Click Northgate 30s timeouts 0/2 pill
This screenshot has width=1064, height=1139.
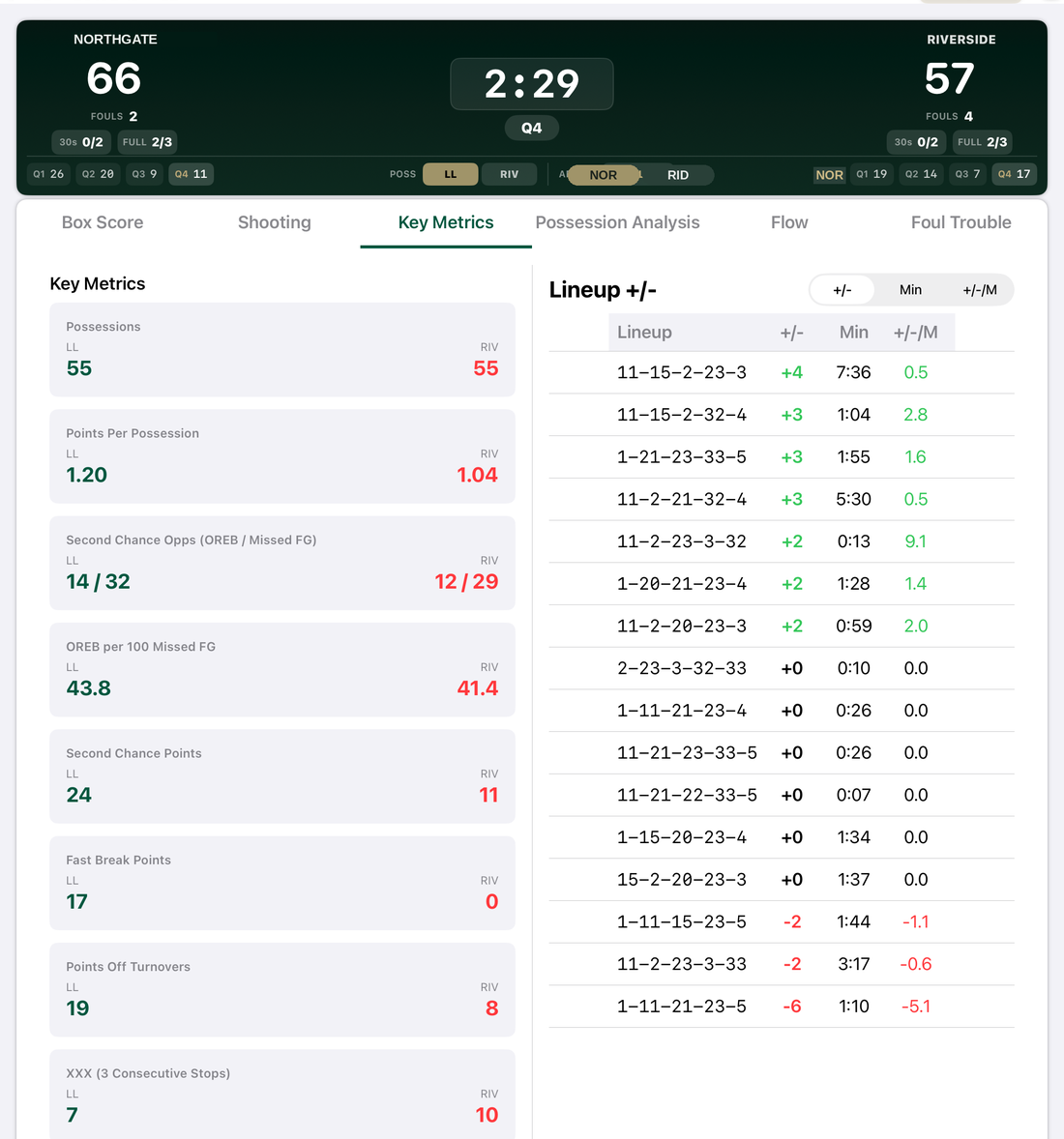(x=81, y=141)
